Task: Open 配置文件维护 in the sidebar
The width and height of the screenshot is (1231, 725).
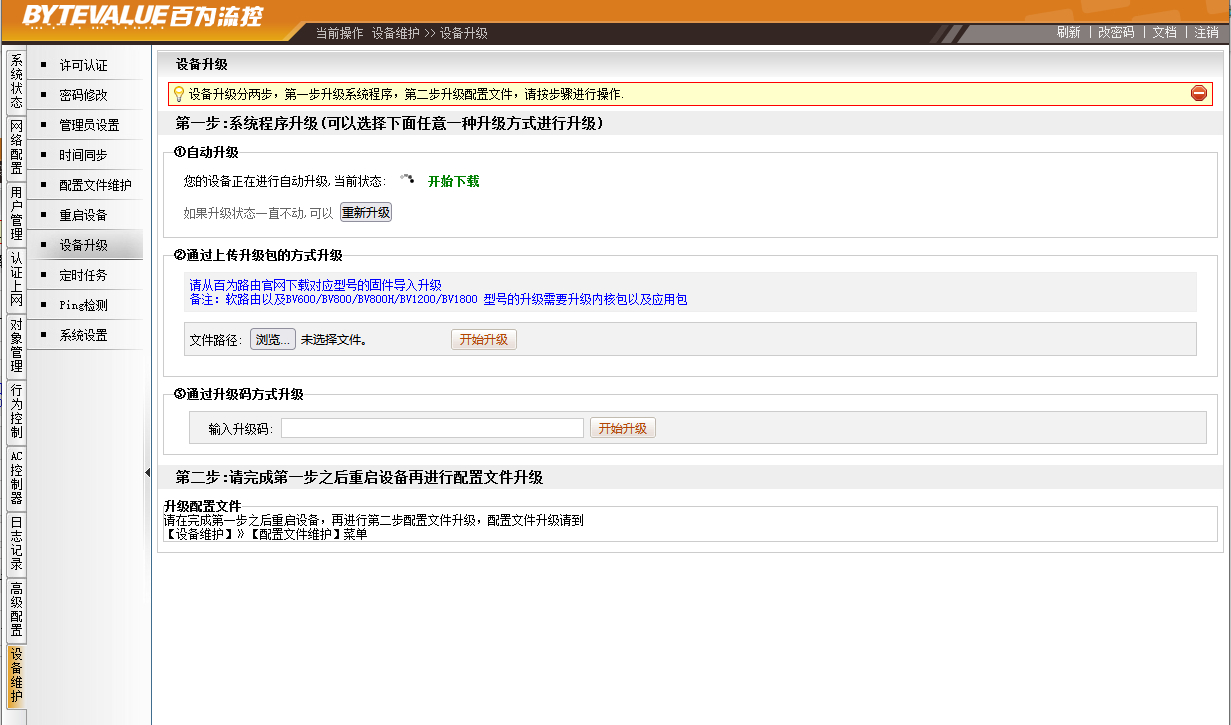Action: click(95, 185)
